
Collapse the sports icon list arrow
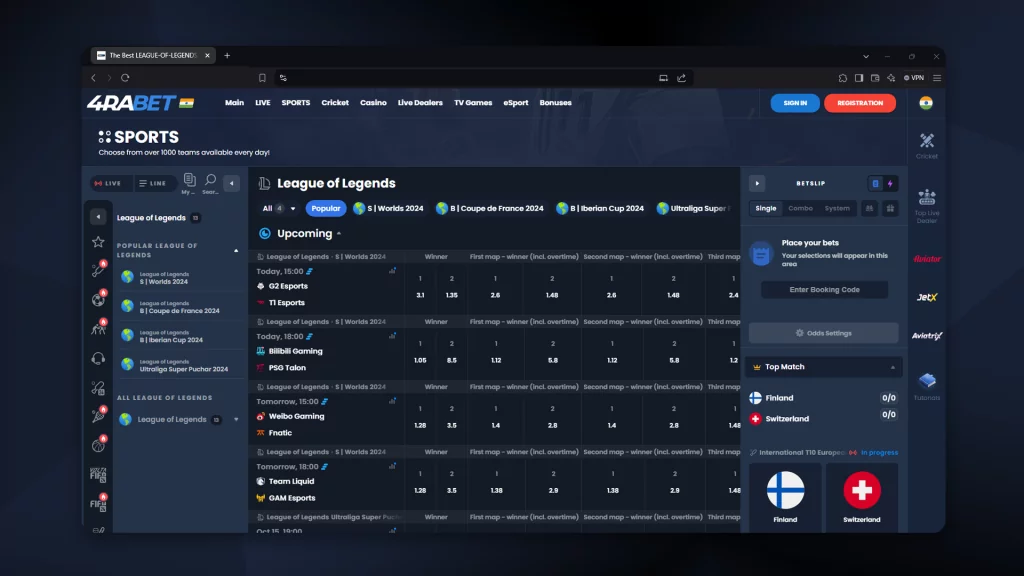[x=98, y=217]
